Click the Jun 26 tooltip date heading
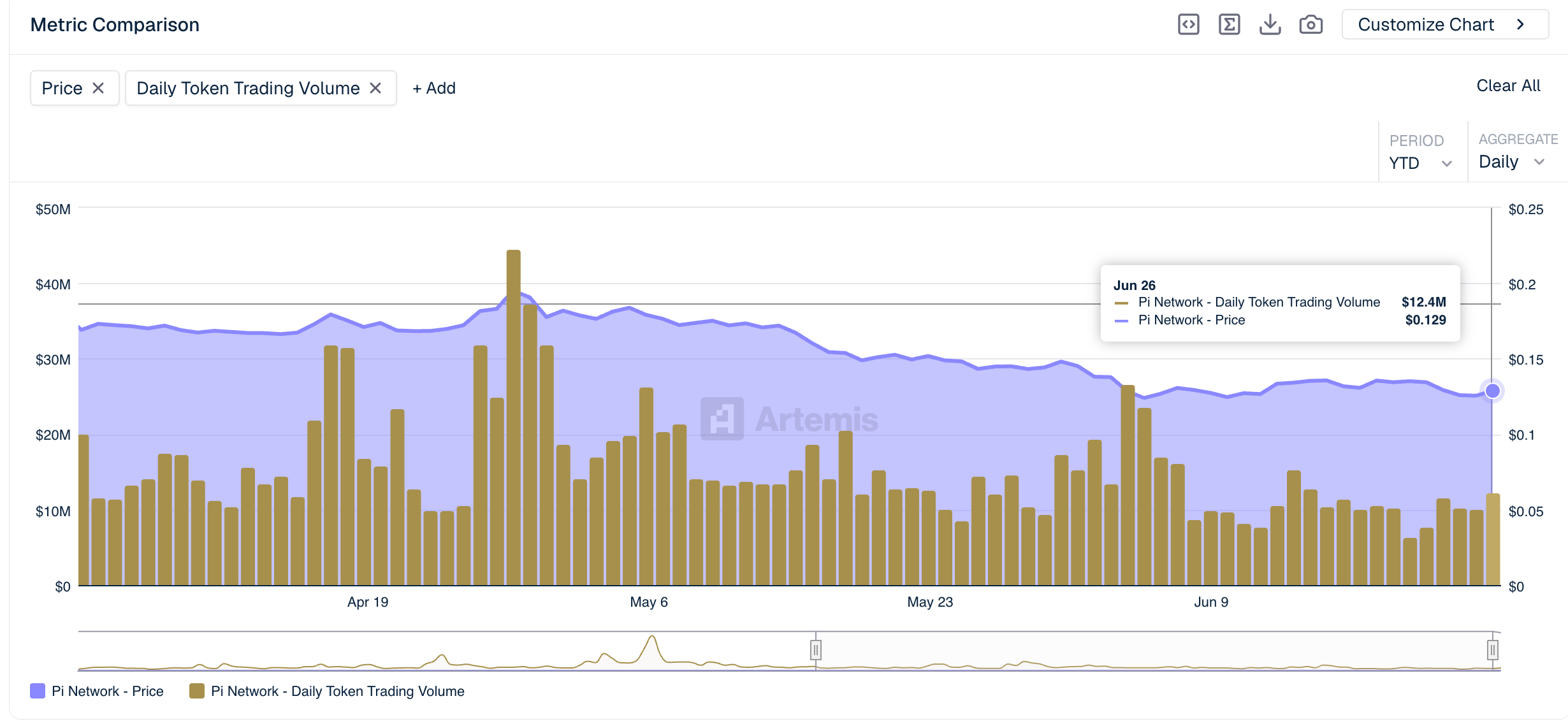This screenshot has height=724, width=1568. pos(1135,286)
